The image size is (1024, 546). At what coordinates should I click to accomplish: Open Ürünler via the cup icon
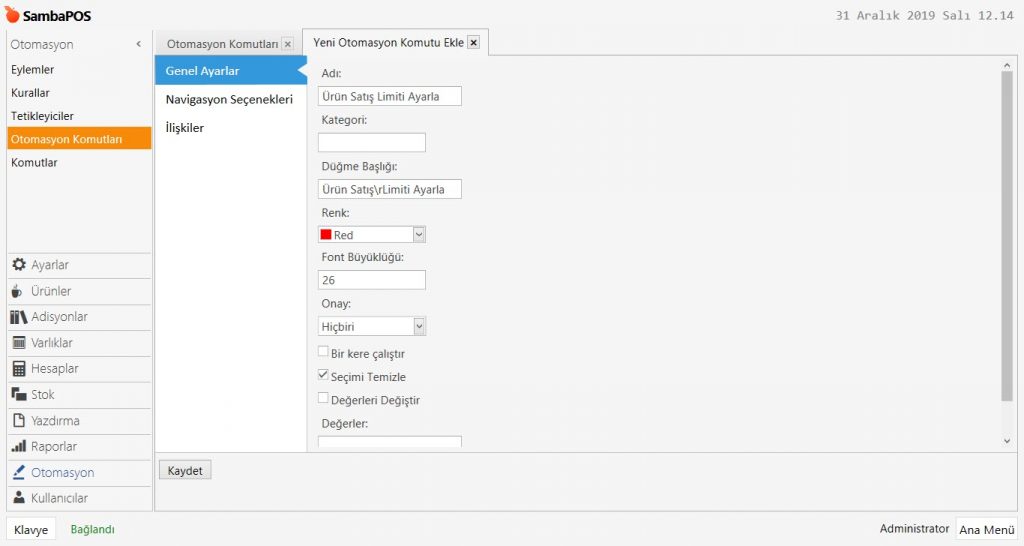pos(18,291)
